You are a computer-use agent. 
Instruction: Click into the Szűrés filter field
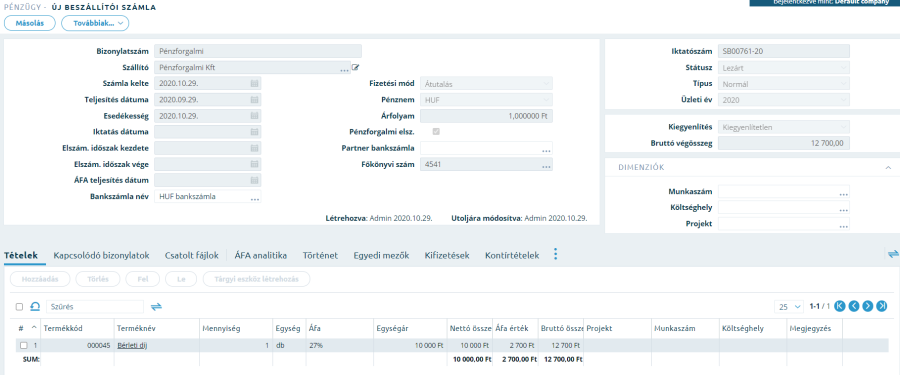(95, 307)
